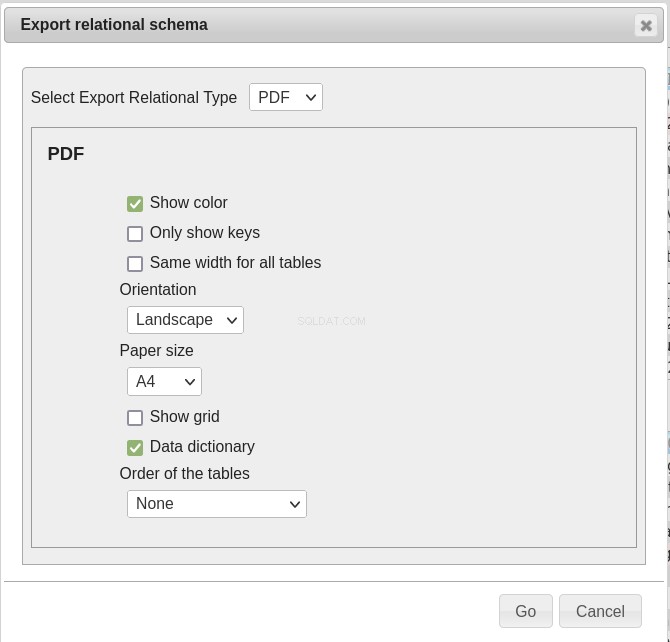Click the Cancel button
Screen dimensions: 670x642
600,611
